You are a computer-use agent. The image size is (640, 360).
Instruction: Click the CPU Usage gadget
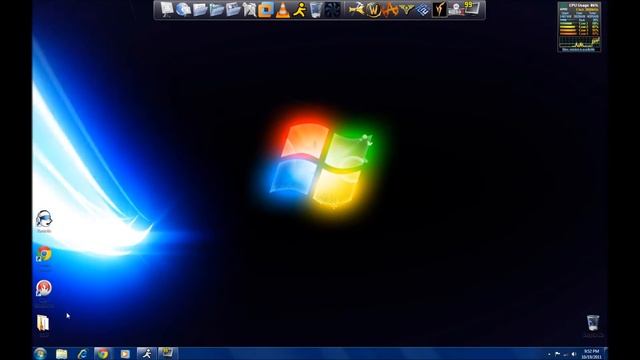click(x=579, y=27)
